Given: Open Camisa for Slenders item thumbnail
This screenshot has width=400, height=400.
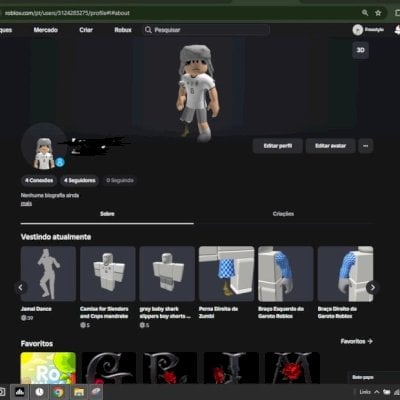Looking at the screenshot, I should (x=108, y=274).
